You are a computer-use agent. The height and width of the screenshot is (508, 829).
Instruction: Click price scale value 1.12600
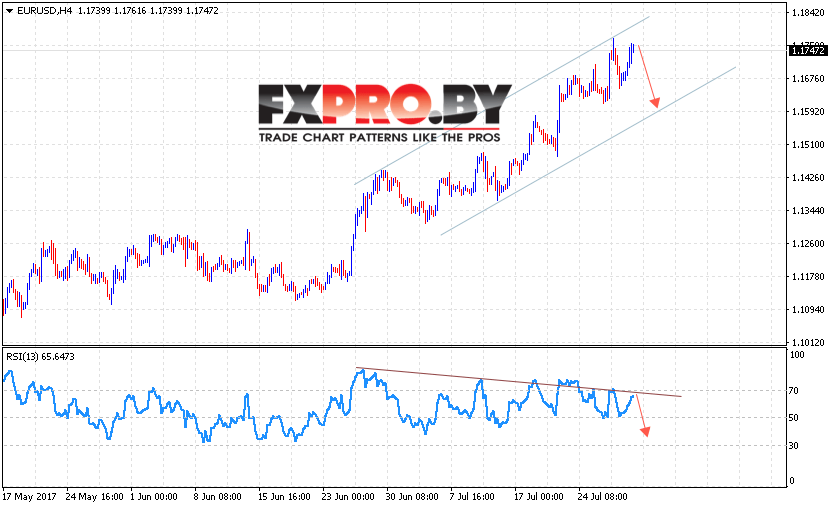point(808,244)
